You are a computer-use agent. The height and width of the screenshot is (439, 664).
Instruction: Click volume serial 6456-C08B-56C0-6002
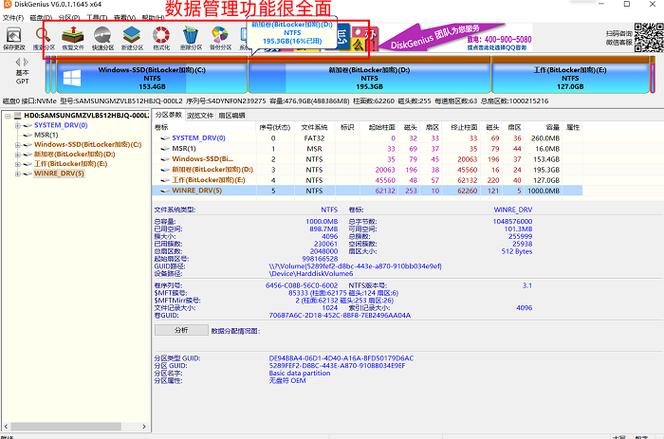click(302, 286)
